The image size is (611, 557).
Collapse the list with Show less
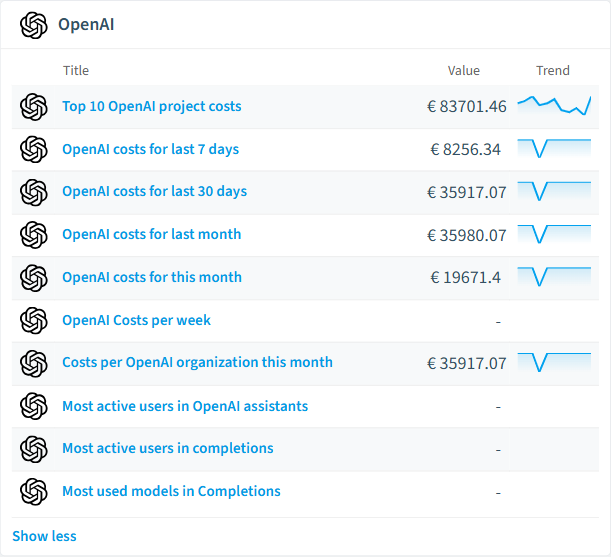pyautogui.click(x=44, y=536)
